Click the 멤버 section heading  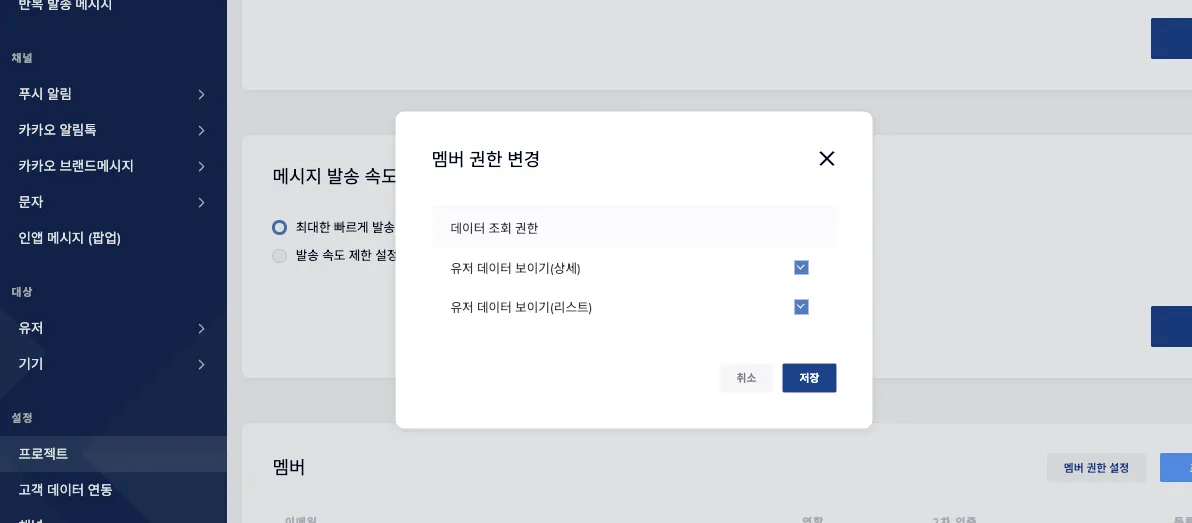289,467
